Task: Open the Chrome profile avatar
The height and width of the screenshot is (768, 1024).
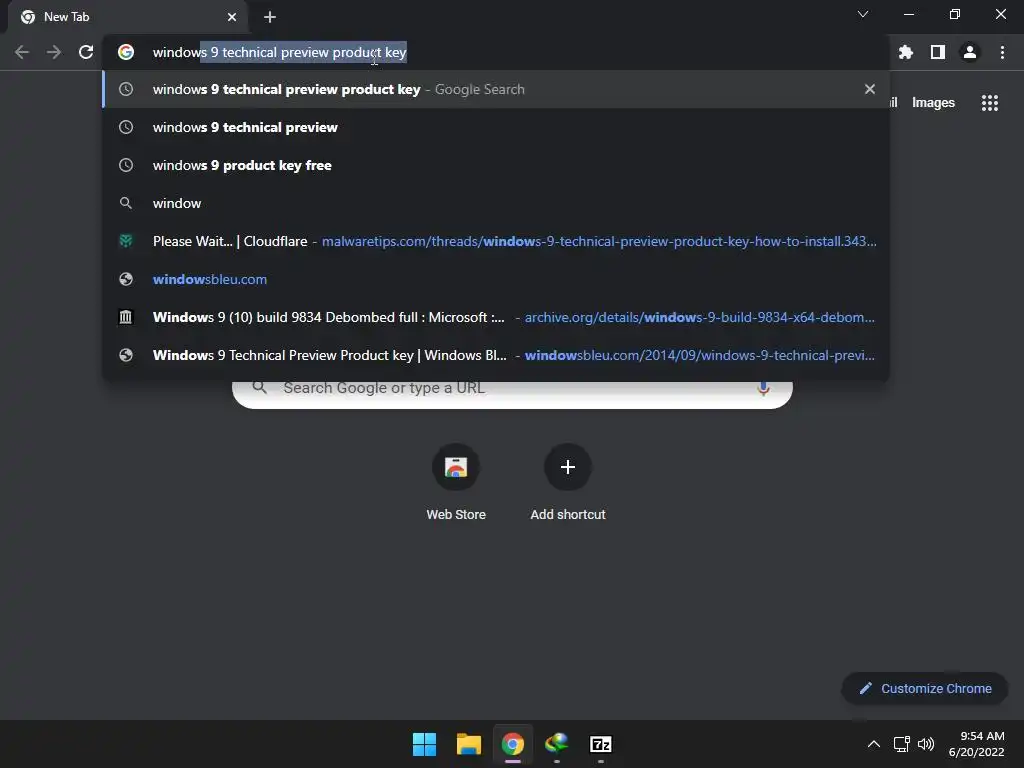Action: click(970, 52)
